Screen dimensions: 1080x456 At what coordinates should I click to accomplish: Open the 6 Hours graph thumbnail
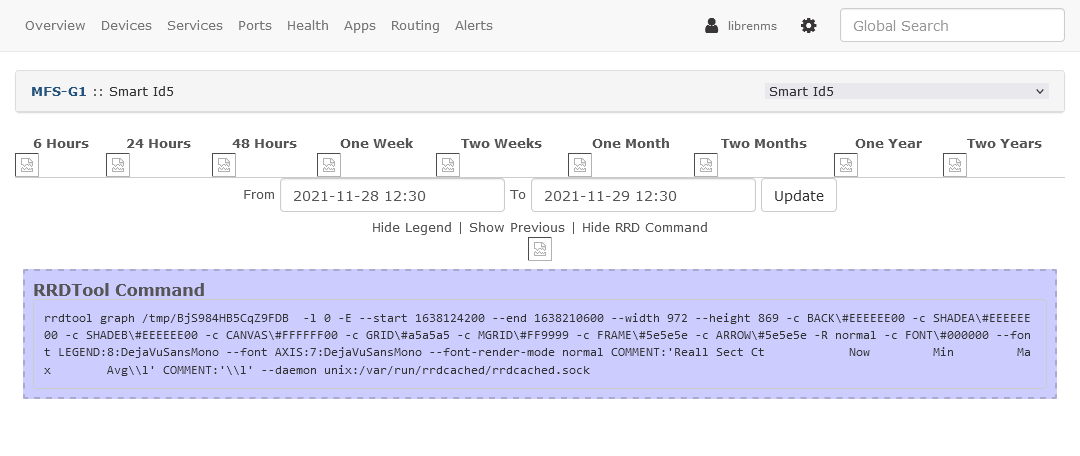[x=27, y=165]
